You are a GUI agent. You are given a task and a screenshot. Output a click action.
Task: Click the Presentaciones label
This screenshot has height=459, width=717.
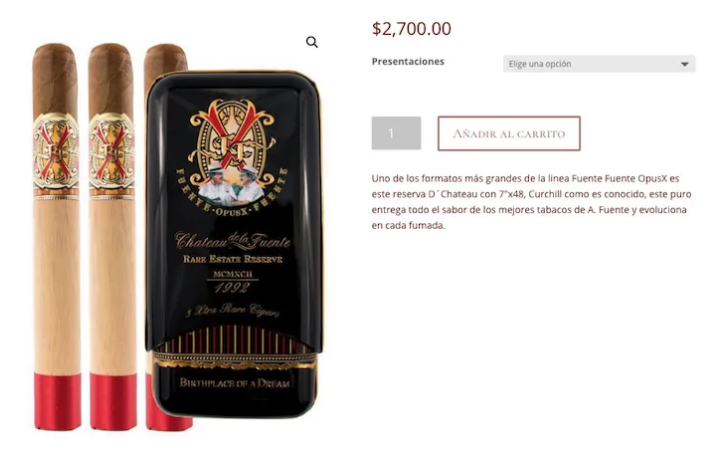coord(408,61)
